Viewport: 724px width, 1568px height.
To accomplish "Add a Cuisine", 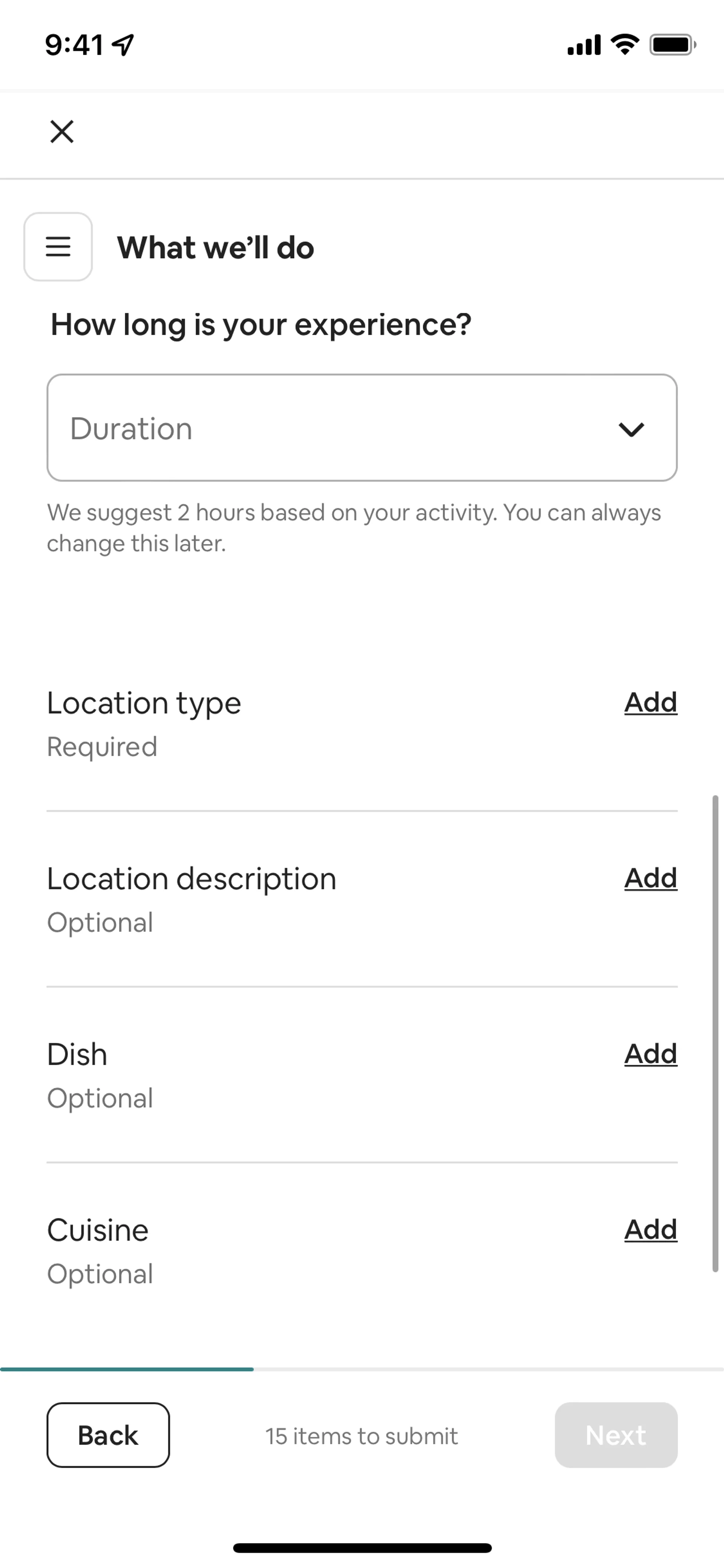I will click(x=650, y=1230).
